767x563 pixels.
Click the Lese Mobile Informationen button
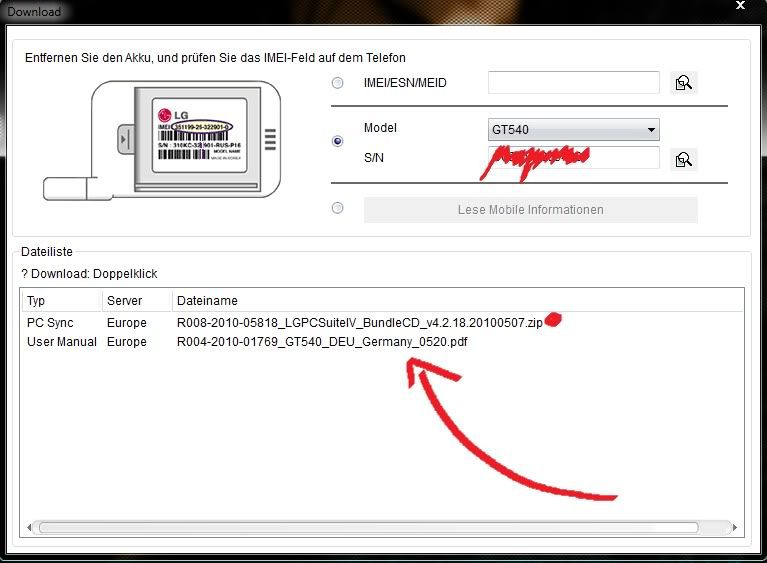[x=531, y=210]
